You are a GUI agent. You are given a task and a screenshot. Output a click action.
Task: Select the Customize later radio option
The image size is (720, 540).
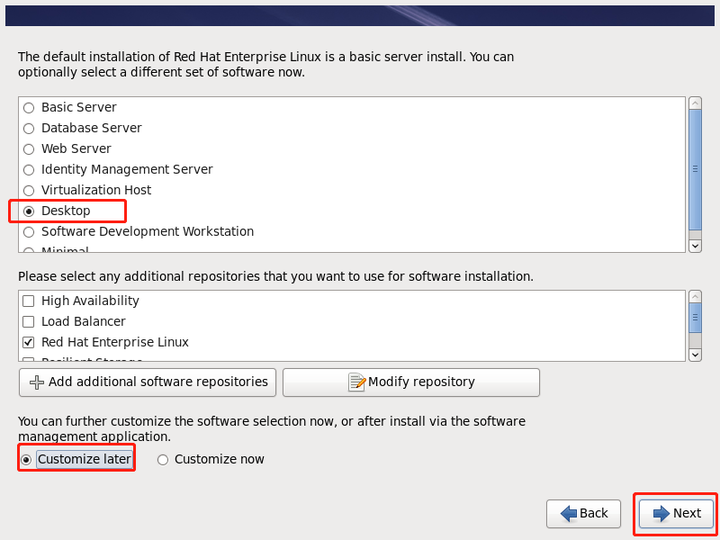coord(26,460)
